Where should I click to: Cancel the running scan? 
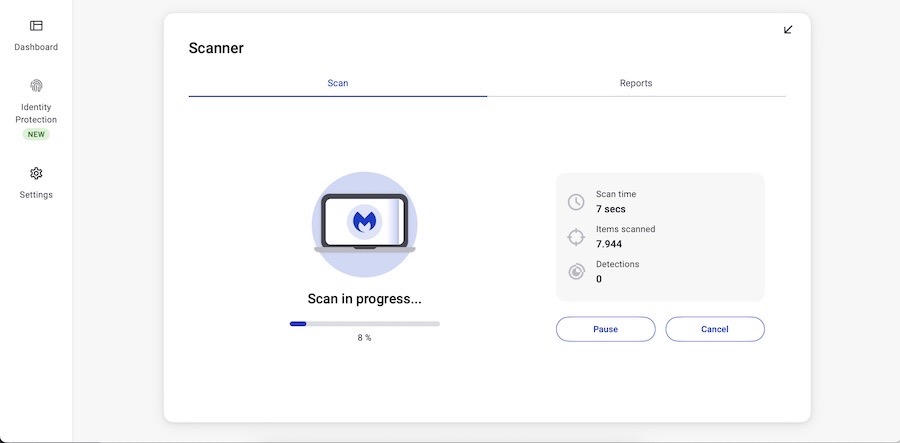(x=715, y=329)
